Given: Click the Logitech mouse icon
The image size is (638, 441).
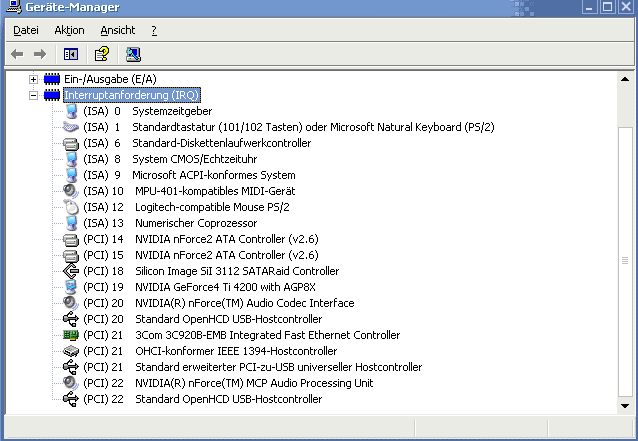Looking at the screenshot, I should click(71, 207).
